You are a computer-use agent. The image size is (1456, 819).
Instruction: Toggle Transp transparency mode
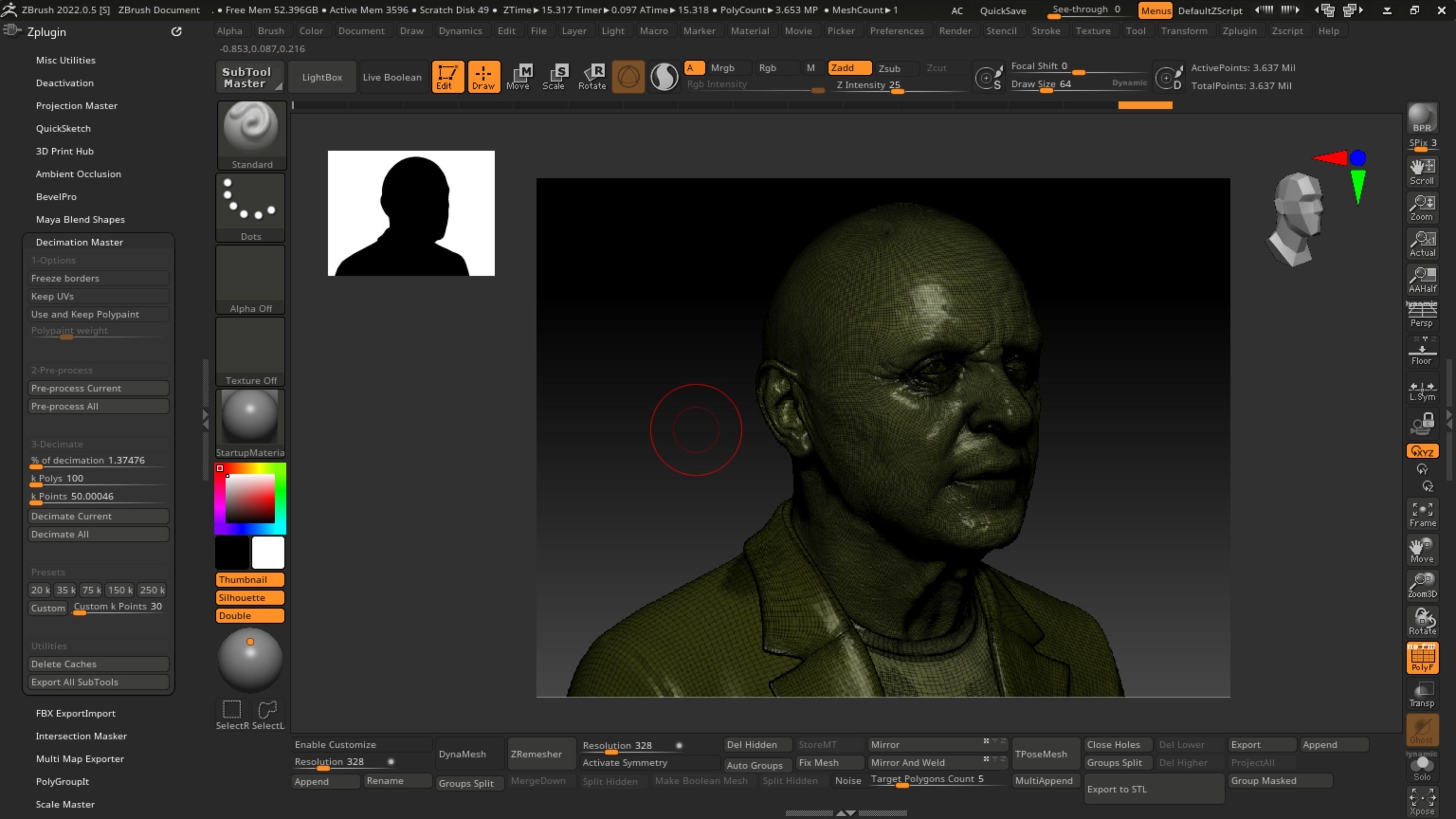(1422, 694)
